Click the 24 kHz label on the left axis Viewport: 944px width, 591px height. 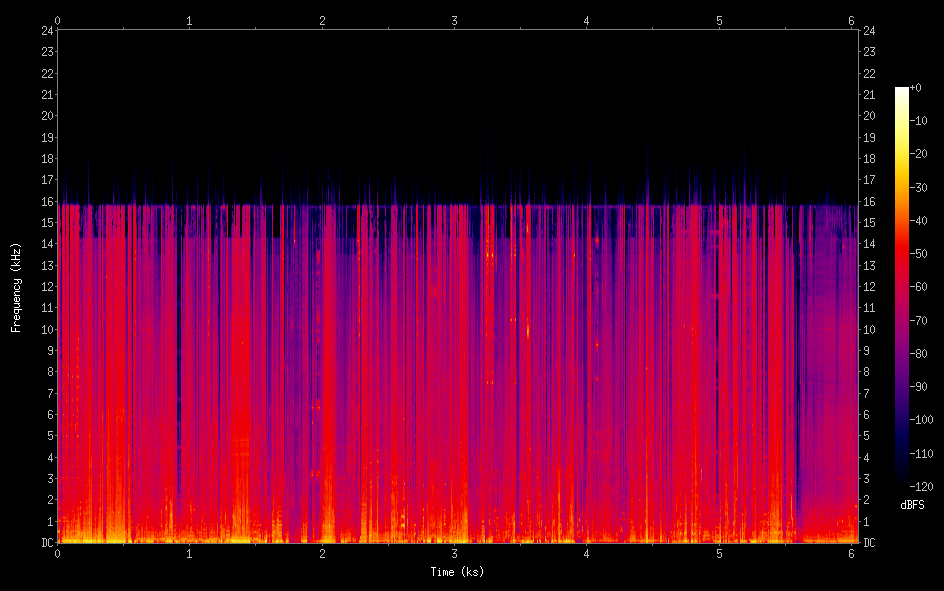click(46, 30)
